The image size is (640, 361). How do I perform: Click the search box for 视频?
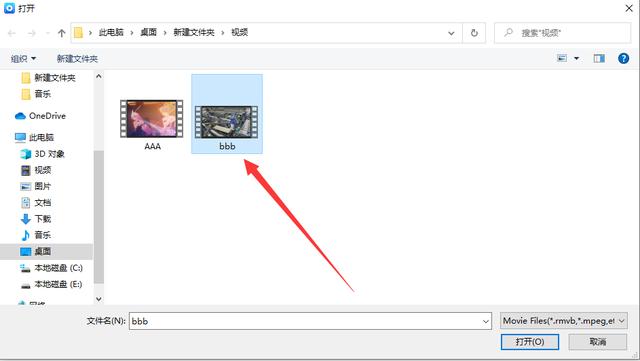563,33
